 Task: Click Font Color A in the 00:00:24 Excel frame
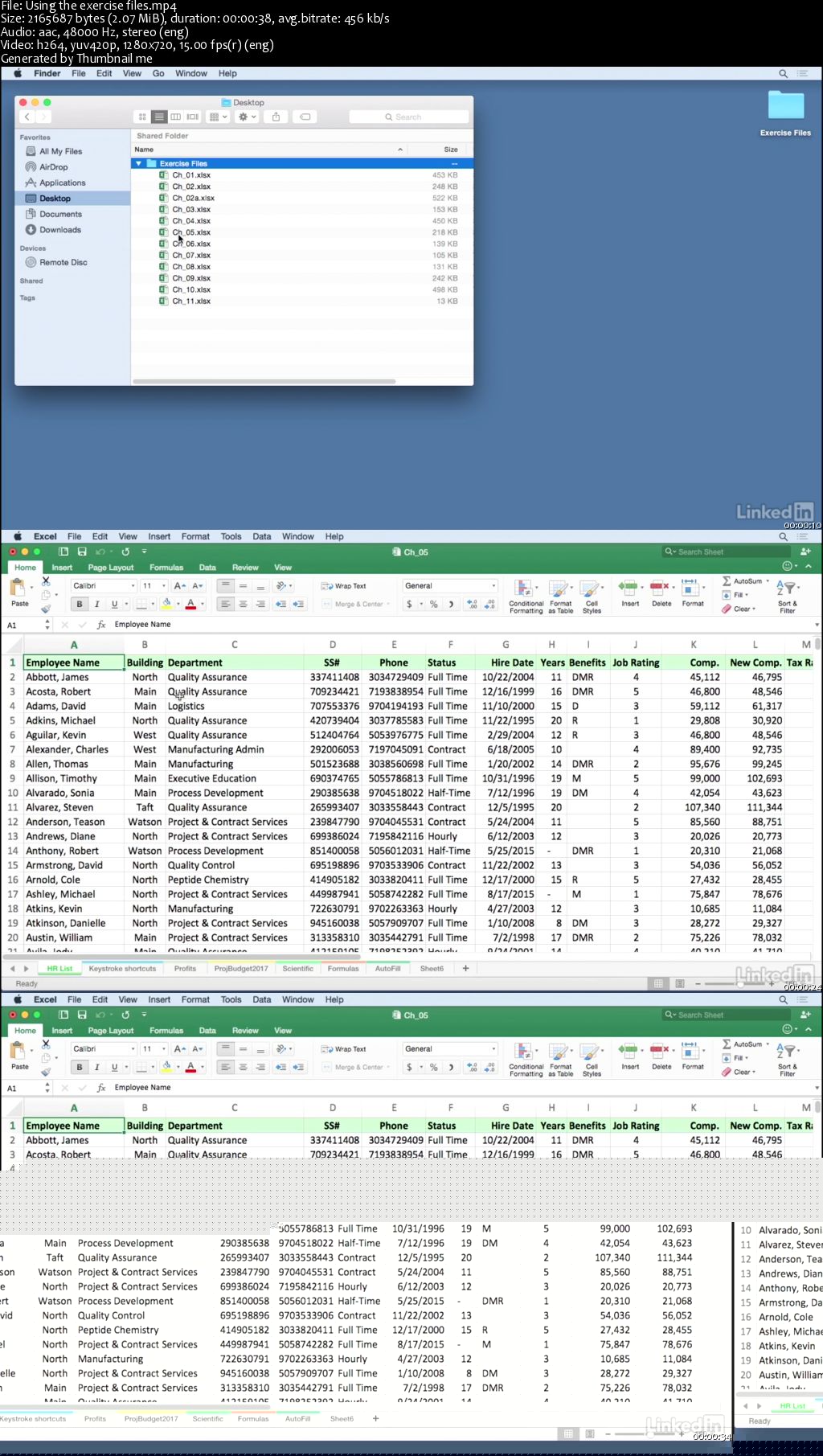click(190, 604)
